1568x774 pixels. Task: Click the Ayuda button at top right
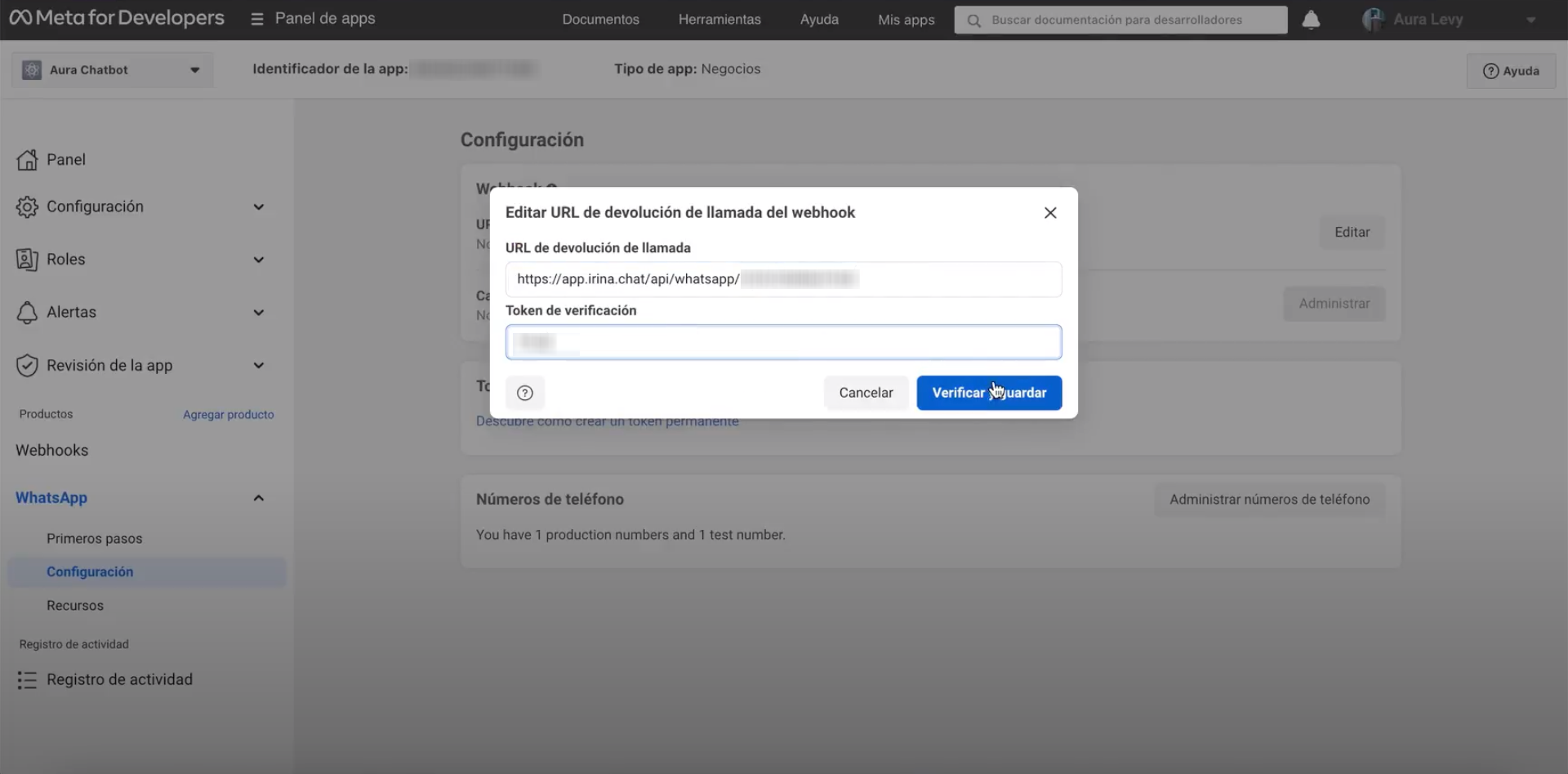point(1511,71)
